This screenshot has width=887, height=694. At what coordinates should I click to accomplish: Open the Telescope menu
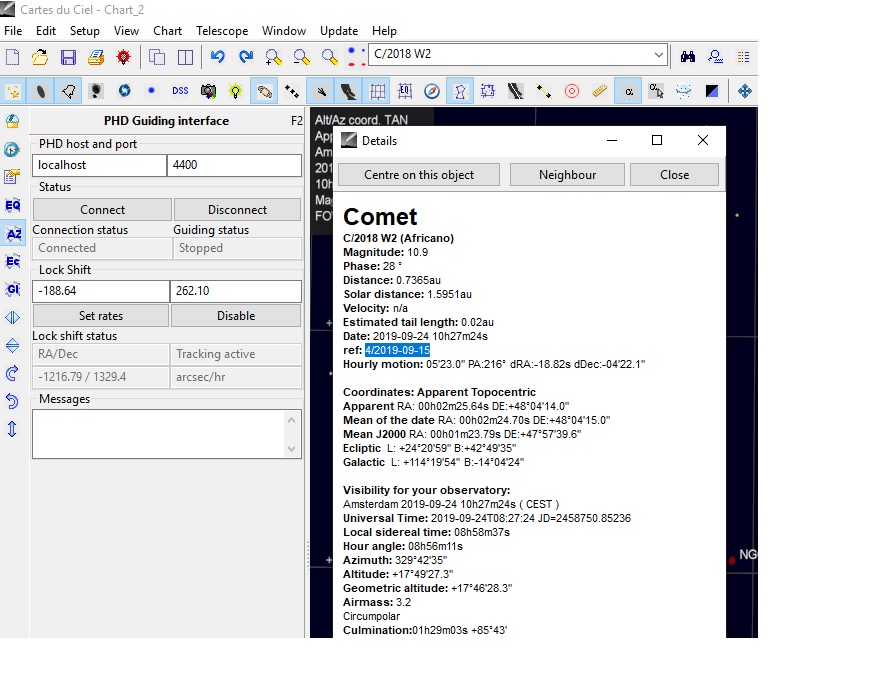point(222,31)
